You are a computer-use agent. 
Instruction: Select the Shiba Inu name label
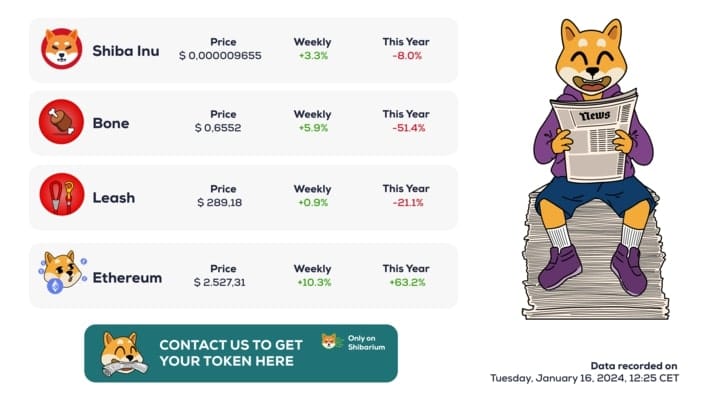coord(126,50)
